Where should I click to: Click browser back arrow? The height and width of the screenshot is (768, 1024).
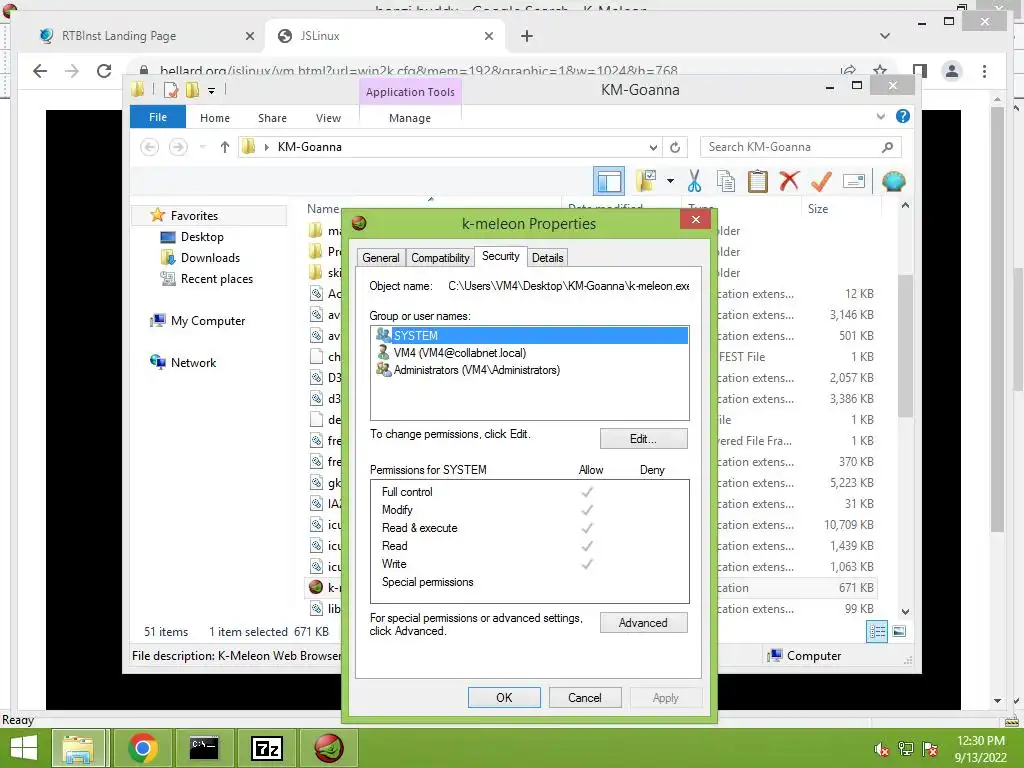pyautogui.click(x=40, y=71)
